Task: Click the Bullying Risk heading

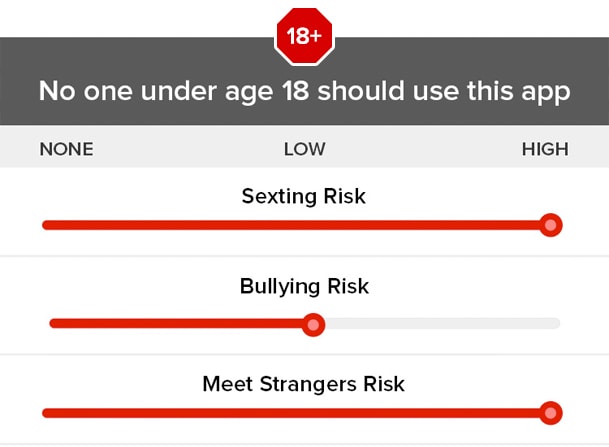Action: 304,287
